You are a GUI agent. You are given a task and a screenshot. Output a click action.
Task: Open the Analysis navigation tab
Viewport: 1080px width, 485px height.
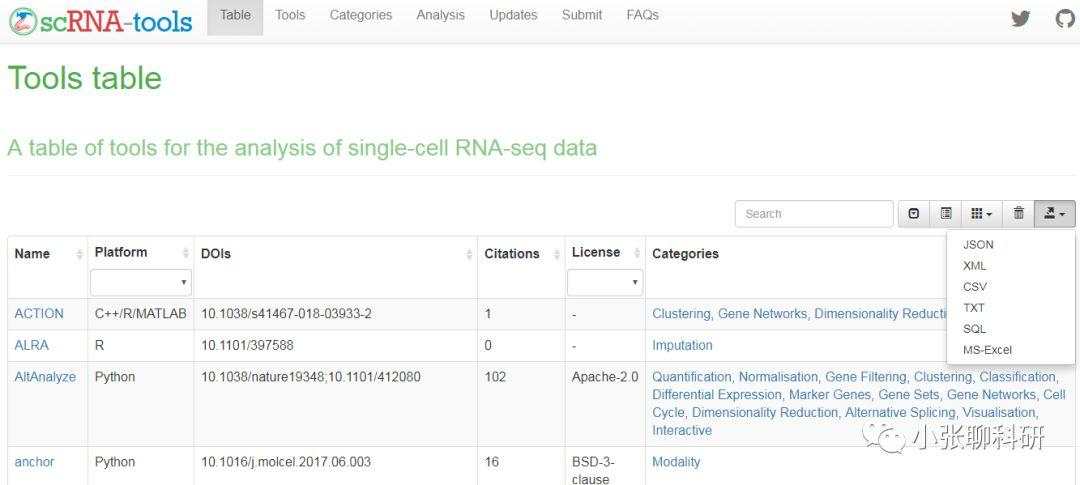coord(440,15)
